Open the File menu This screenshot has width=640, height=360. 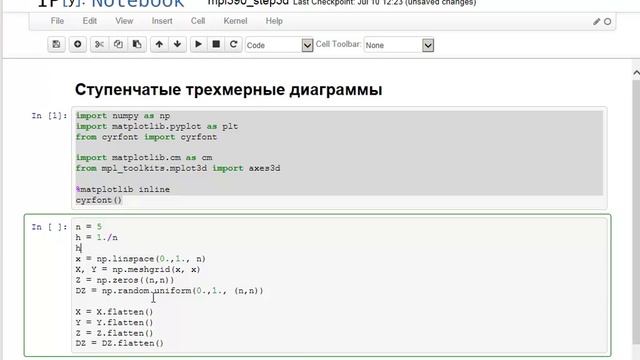57,21
